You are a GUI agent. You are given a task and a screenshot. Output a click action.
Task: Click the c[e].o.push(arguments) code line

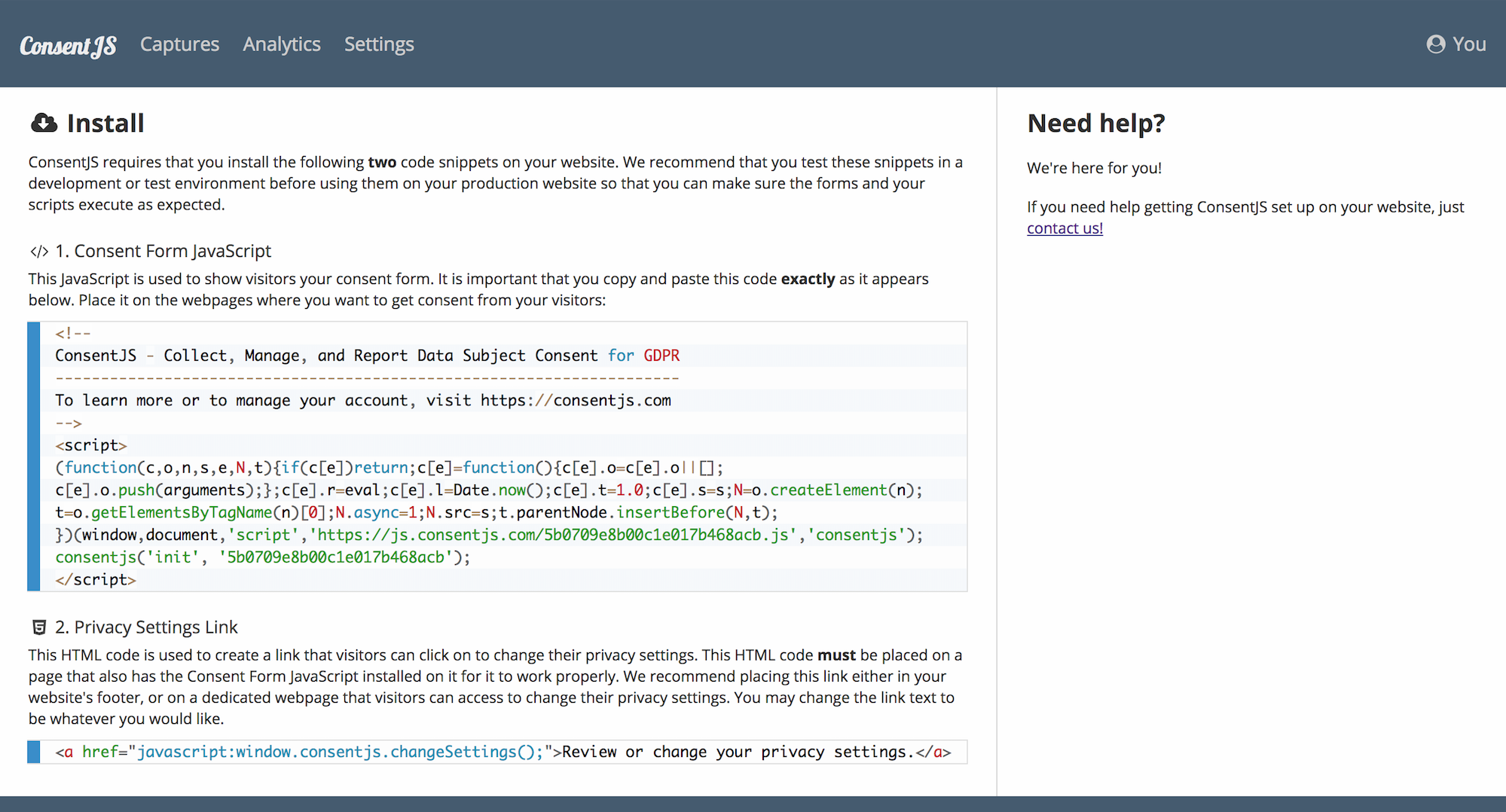(489, 490)
